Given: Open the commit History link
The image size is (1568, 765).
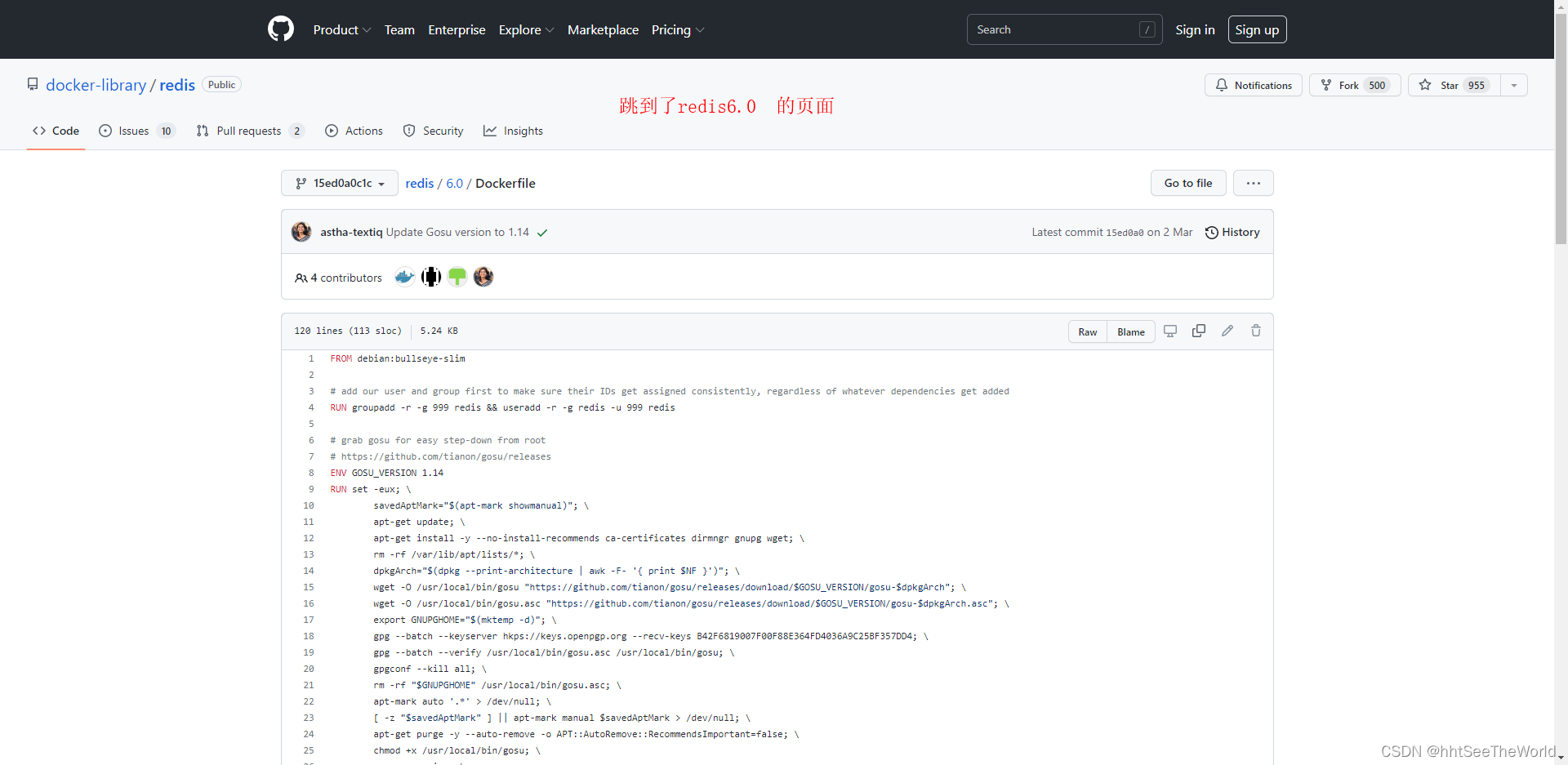Looking at the screenshot, I should click(x=1232, y=233).
